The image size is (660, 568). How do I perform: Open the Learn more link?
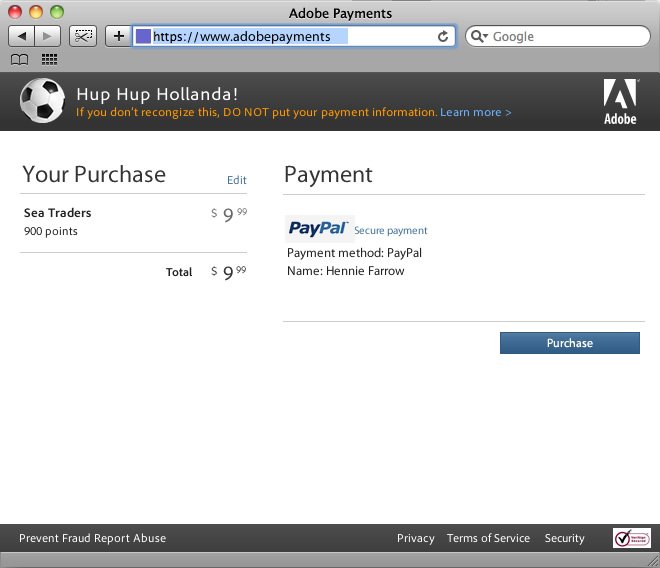pyautogui.click(x=476, y=112)
